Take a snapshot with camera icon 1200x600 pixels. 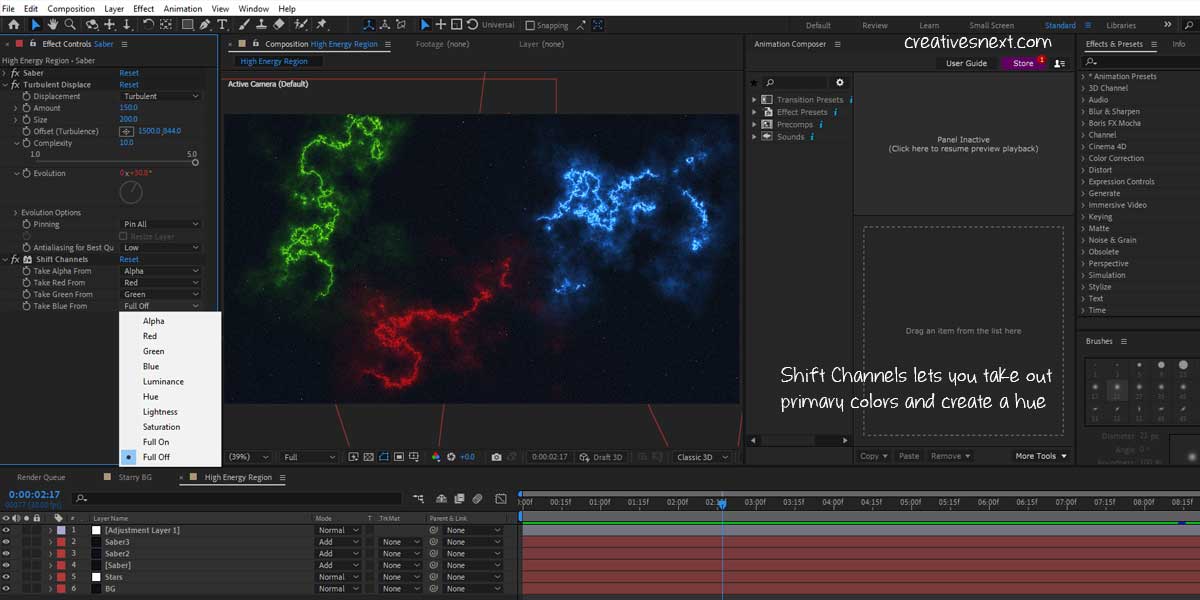(x=496, y=457)
